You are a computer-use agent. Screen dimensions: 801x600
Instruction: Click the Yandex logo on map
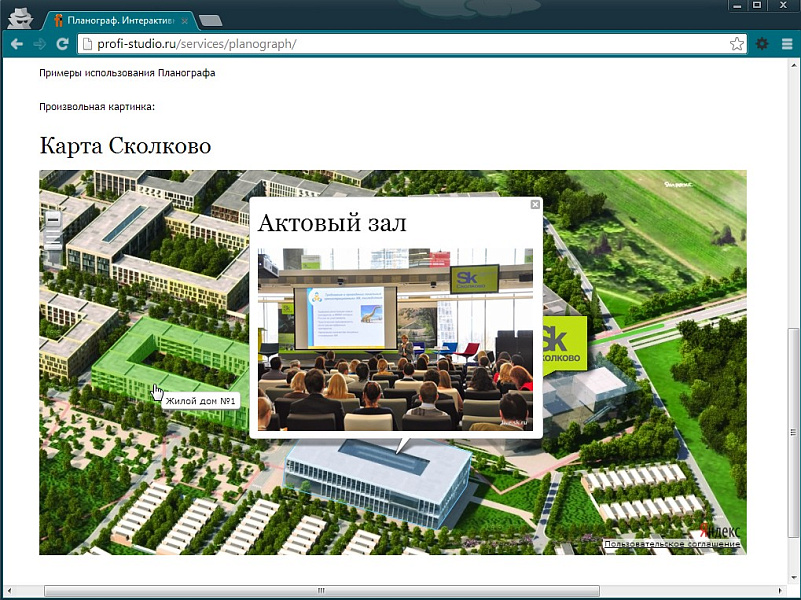(722, 531)
